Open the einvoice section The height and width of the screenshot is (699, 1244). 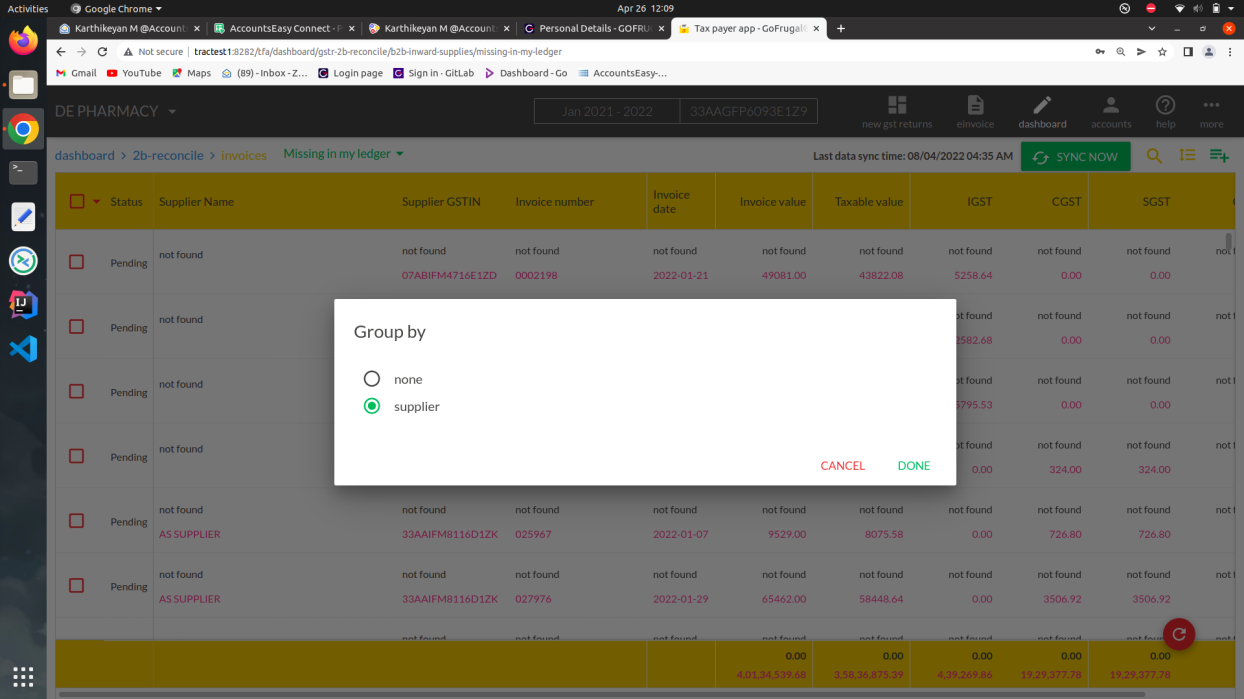point(975,112)
